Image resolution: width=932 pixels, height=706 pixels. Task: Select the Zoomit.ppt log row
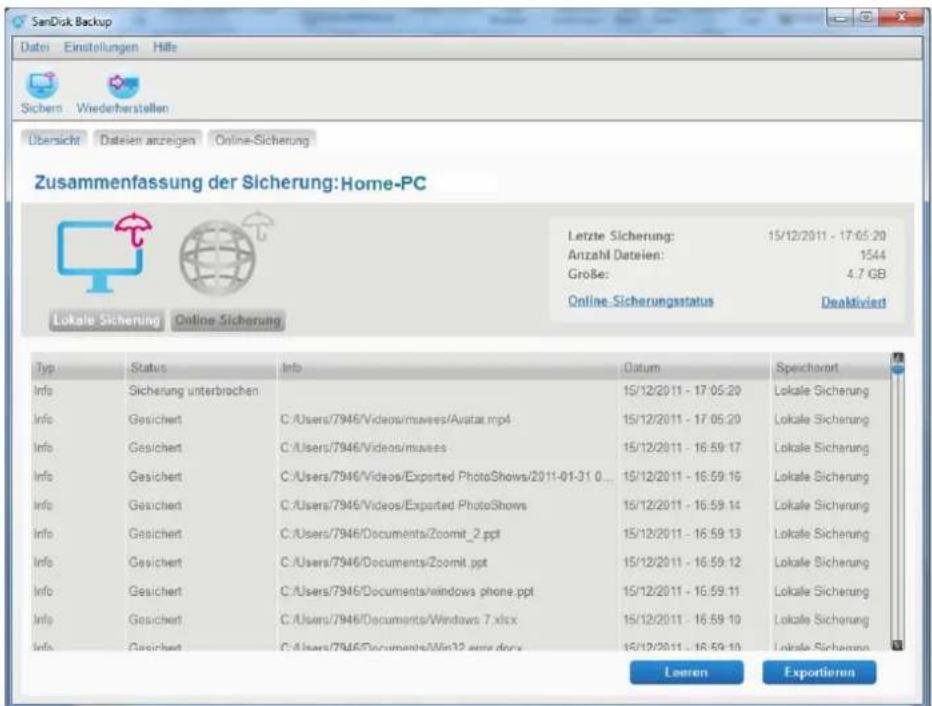point(461,562)
